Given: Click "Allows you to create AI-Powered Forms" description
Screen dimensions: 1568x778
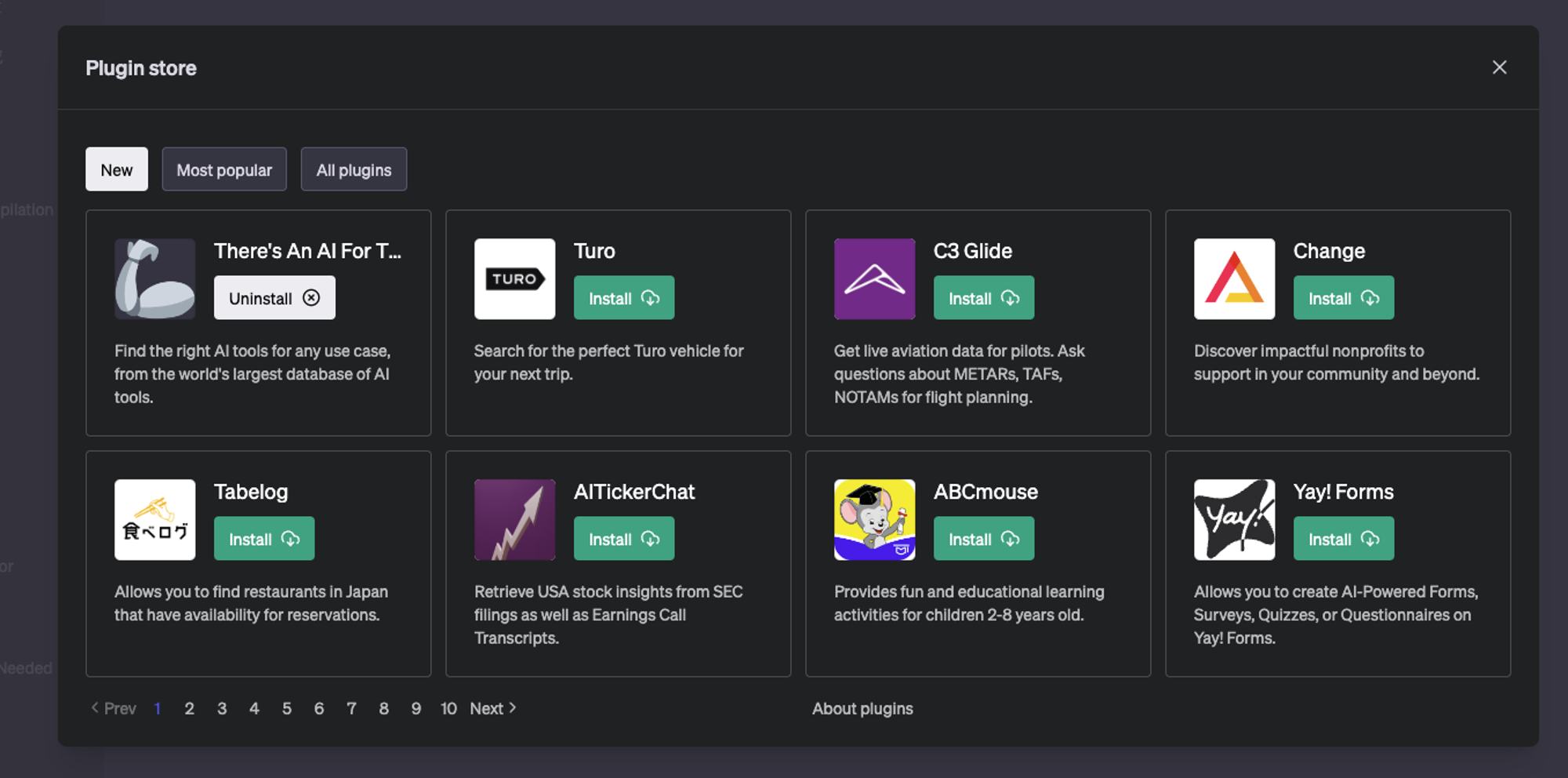Looking at the screenshot, I should point(1336,614).
